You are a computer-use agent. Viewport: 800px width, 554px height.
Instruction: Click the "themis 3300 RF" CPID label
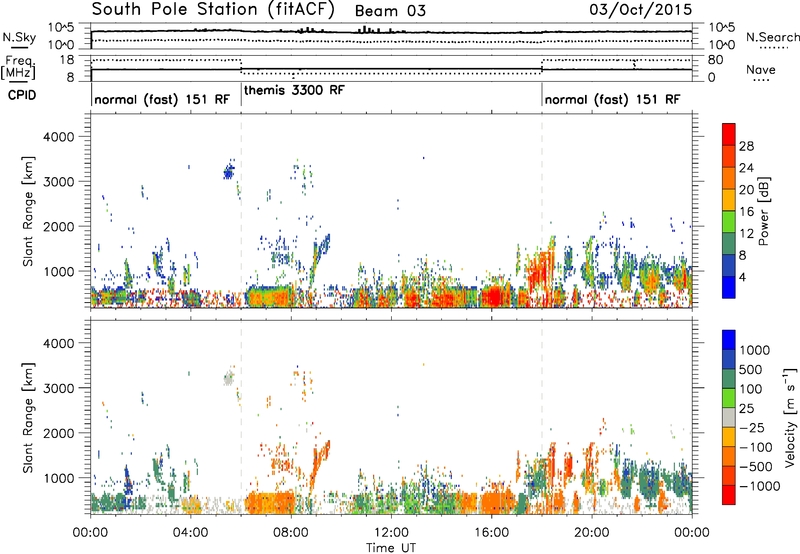click(294, 90)
